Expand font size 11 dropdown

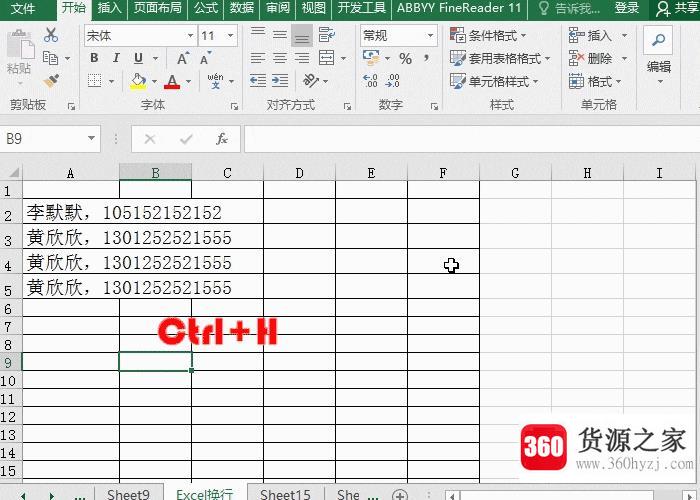(230, 35)
